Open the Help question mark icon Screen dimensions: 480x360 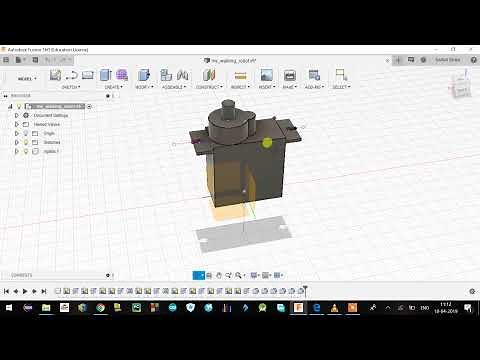coord(473,60)
